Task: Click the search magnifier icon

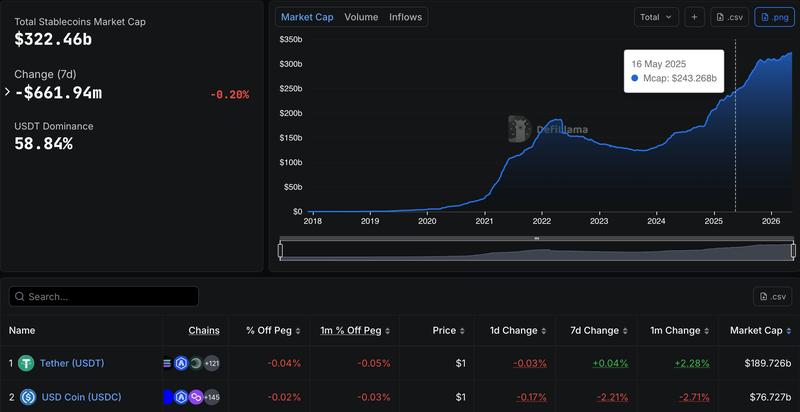Action: [x=19, y=297]
